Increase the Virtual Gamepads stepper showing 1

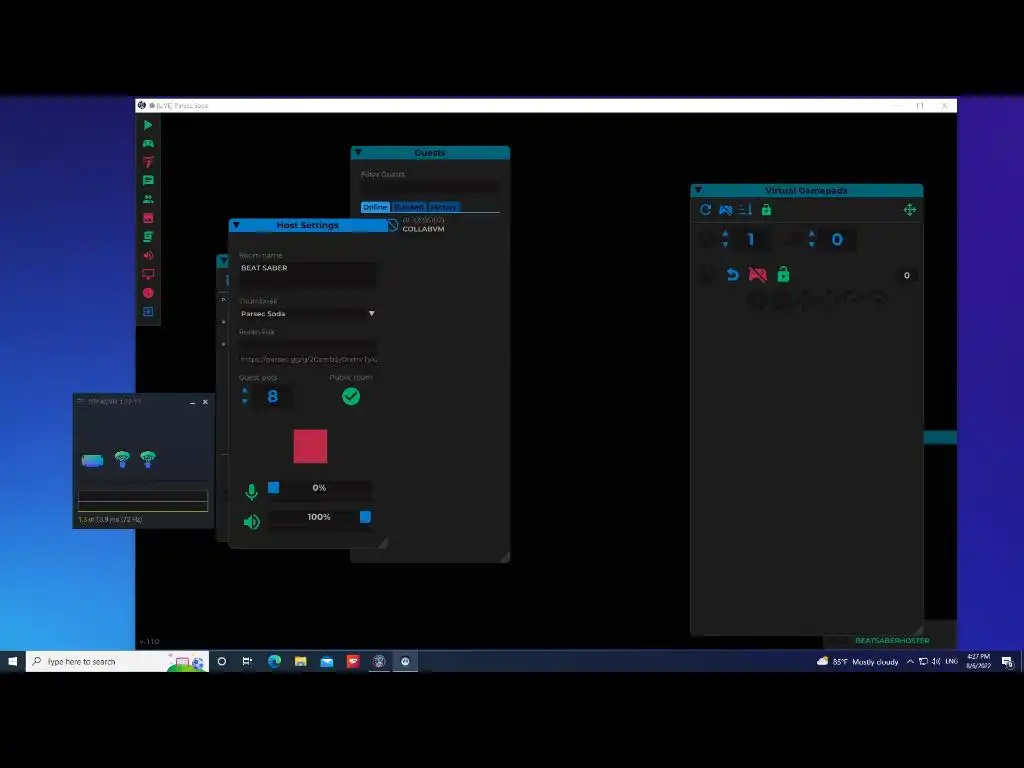(725, 233)
